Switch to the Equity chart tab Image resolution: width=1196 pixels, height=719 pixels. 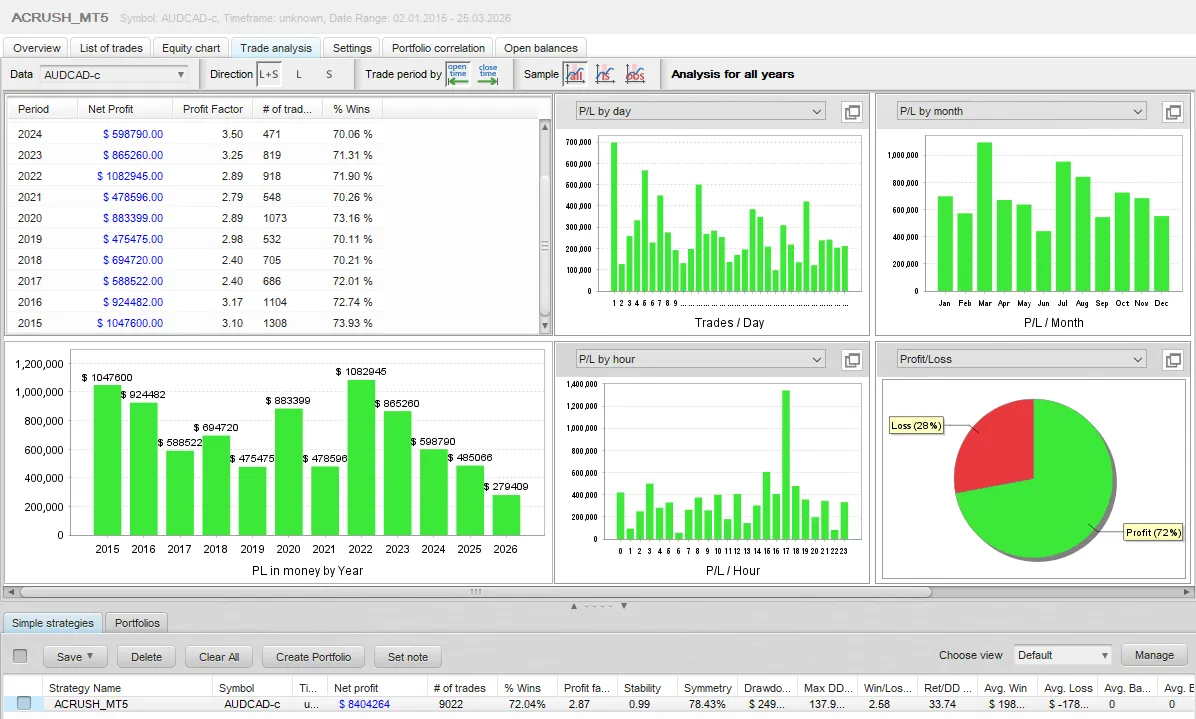[191, 48]
